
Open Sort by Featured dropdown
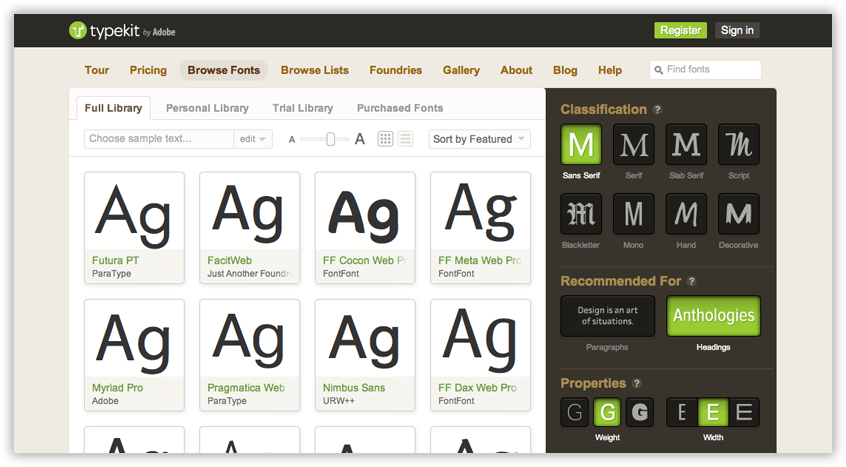point(479,139)
